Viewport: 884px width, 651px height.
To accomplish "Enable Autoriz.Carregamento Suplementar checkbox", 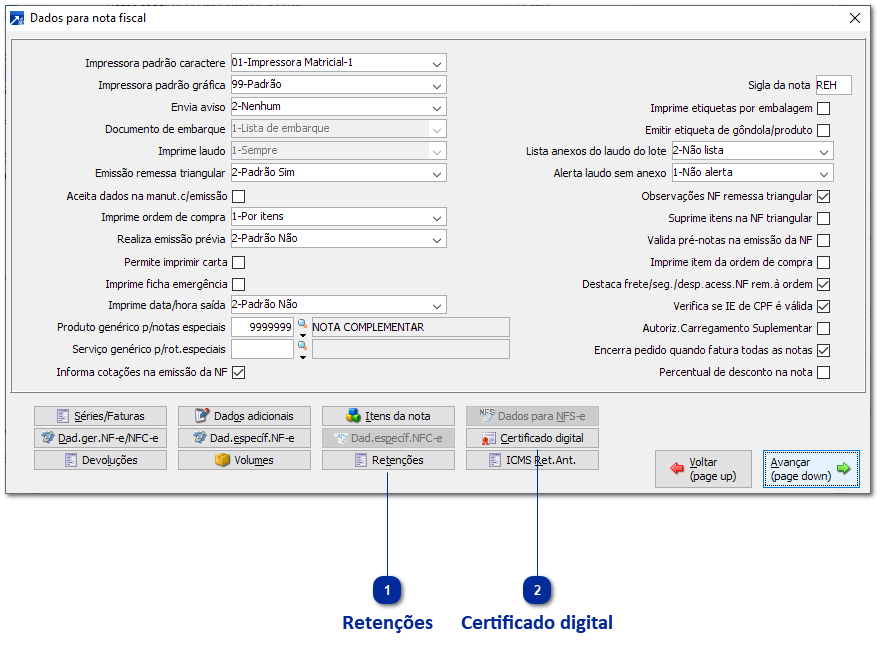I will [x=824, y=328].
